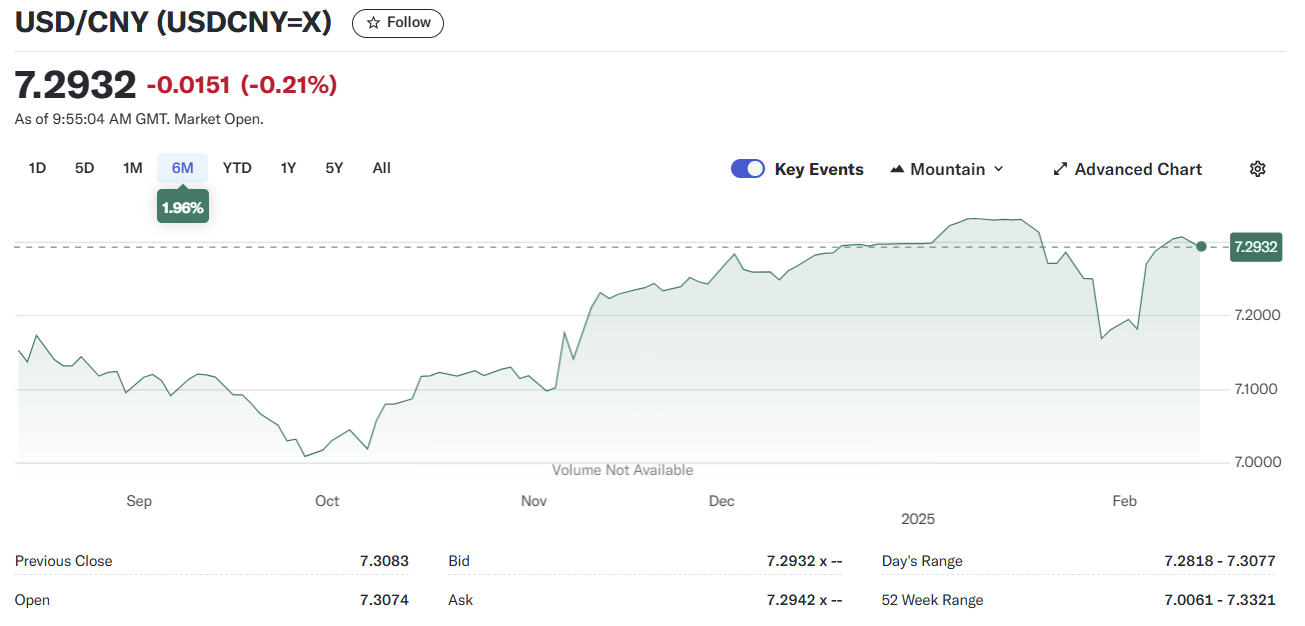Click the 7.2932 price label on axis
Image resolution: width=1305 pixels, height=626 pixels.
[1256, 247]
